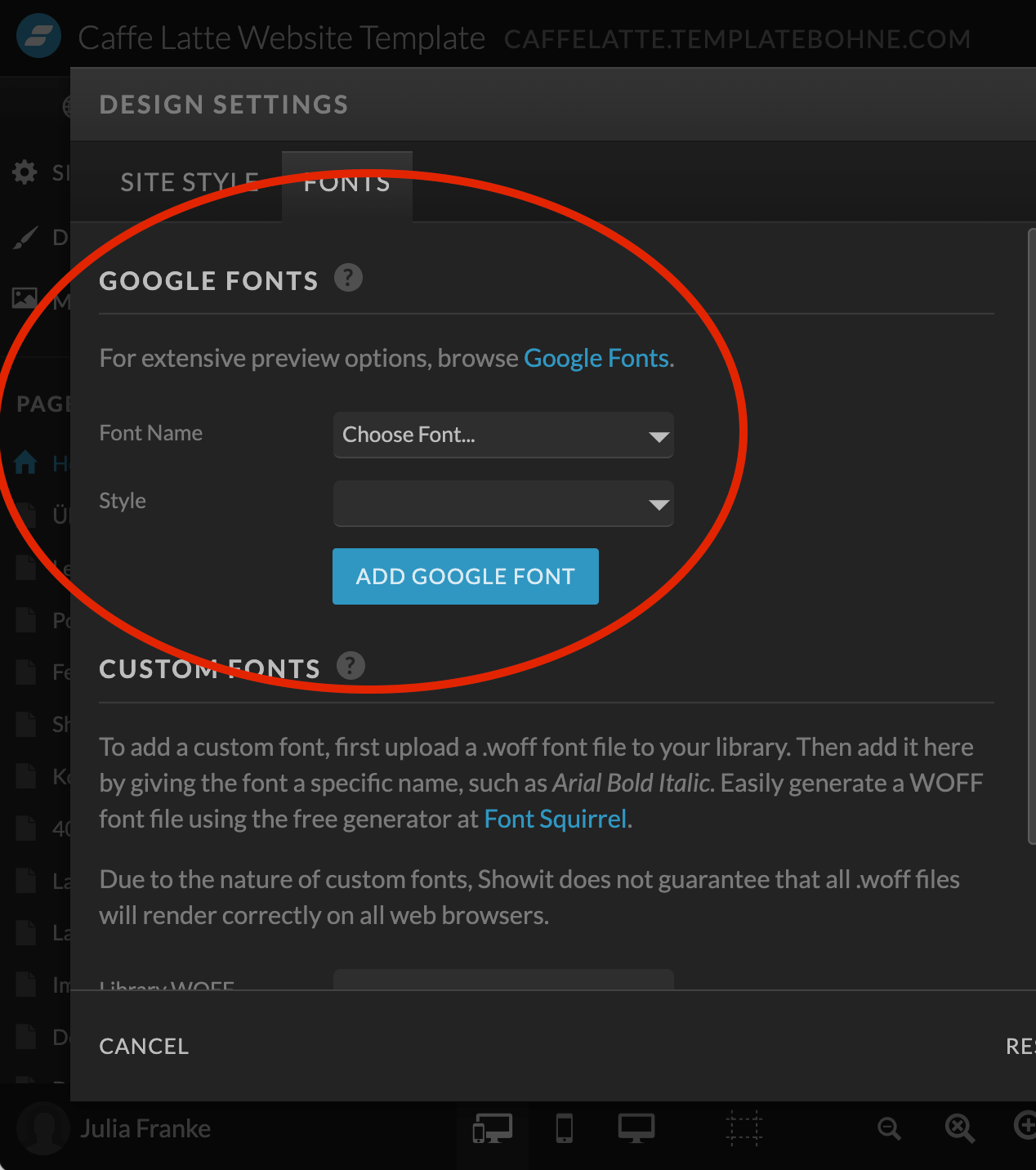Screen dimensions: 1036x1170
Task: Click help icon beside Google Fonts heading
Action: (x=348, y=278)
